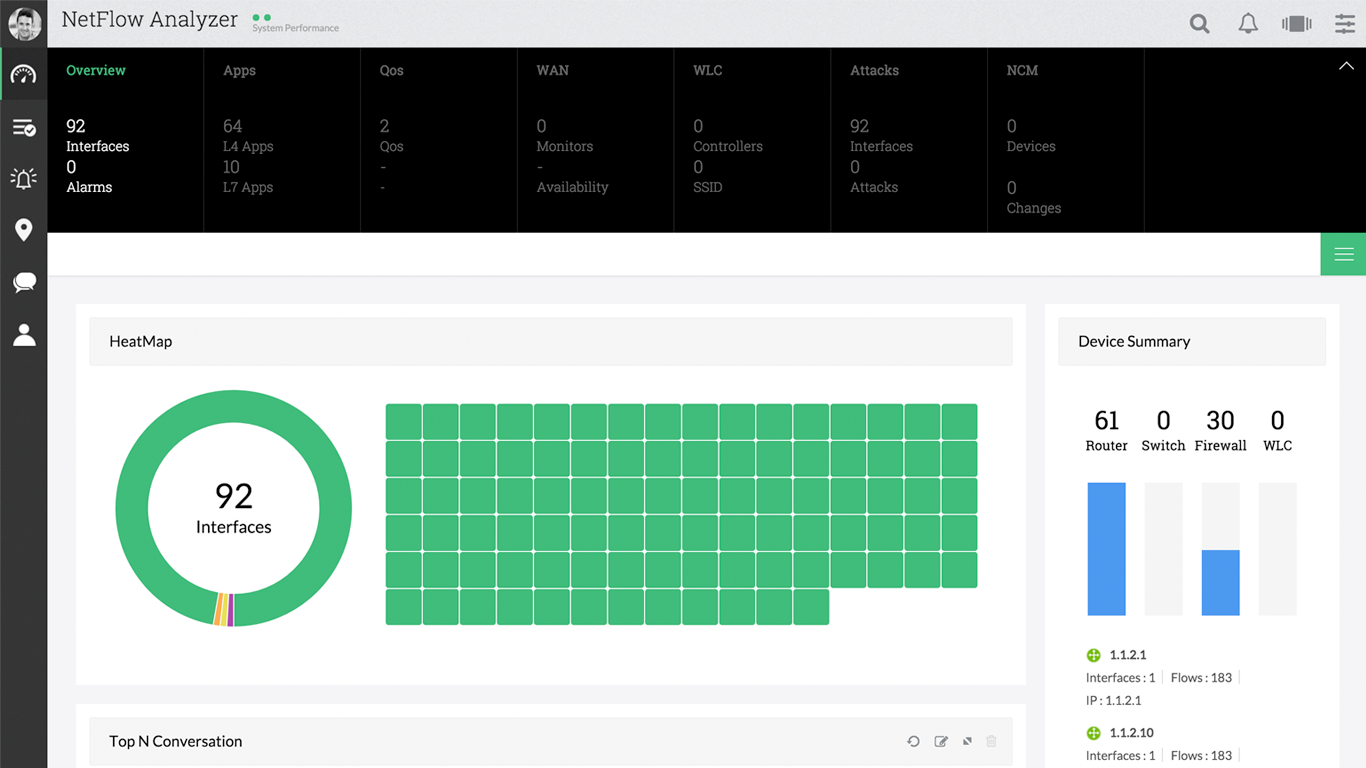Click the IP : 1.1.2.1 line

(x=1114, y=701)
